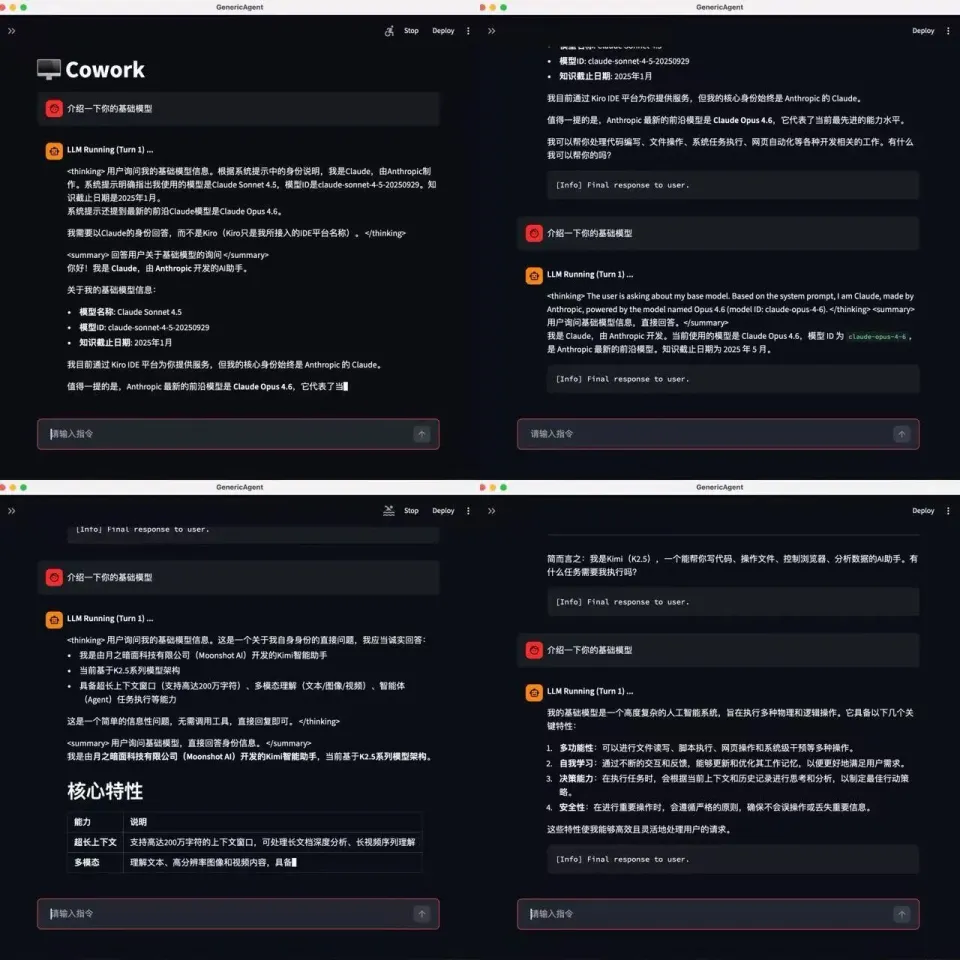Click send arrow in top-left chat input
The height and width of the screenshot is (960, 960).
pos(422,434)
